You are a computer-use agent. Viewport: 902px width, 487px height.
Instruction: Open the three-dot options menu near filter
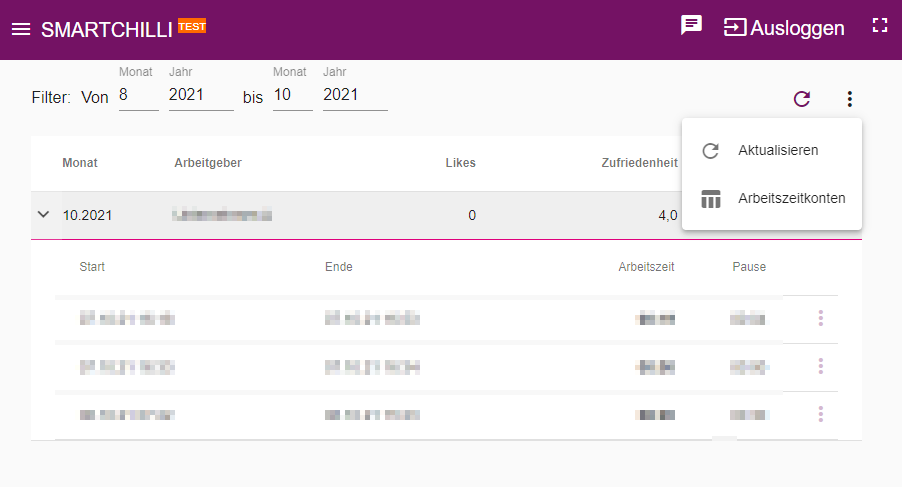click(850, 99)
